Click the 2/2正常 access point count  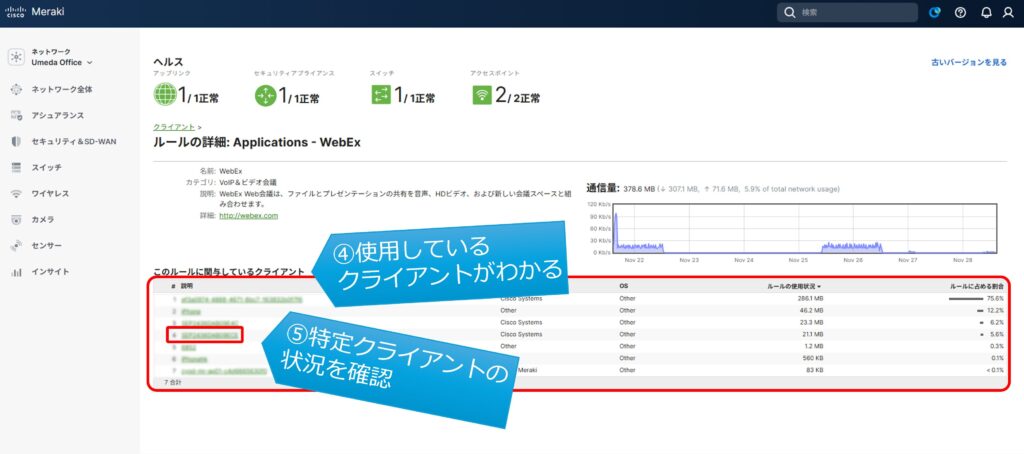517,97
